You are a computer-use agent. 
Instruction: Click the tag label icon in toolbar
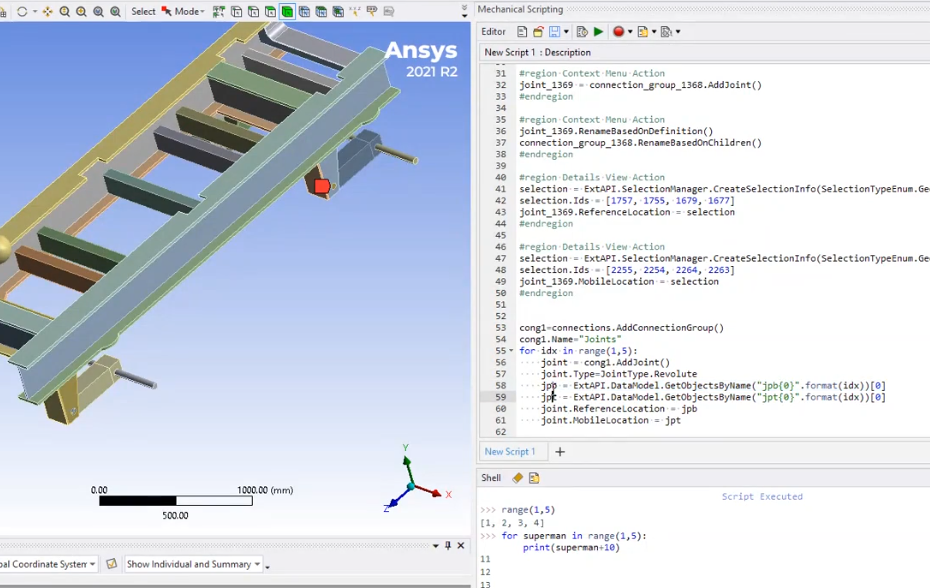pyautogui.click(x=372, y=11)
